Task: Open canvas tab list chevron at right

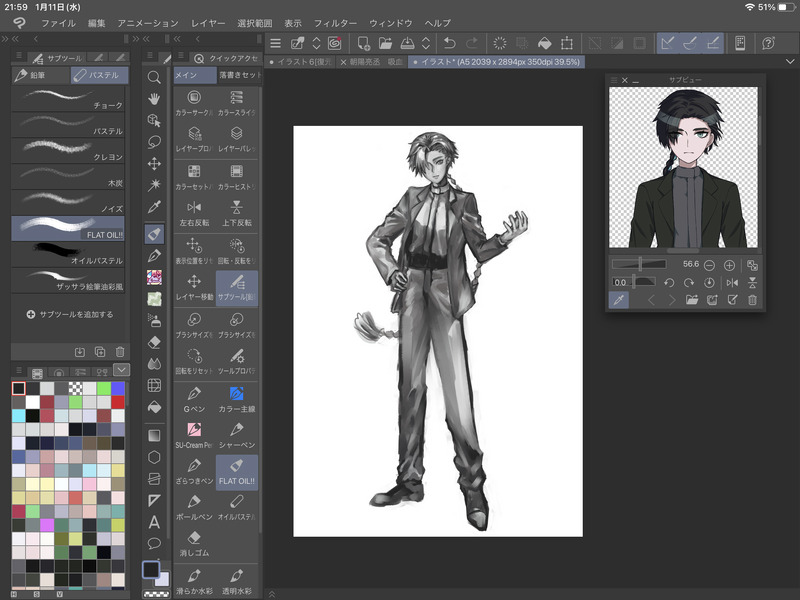Action: click(790, 62)
